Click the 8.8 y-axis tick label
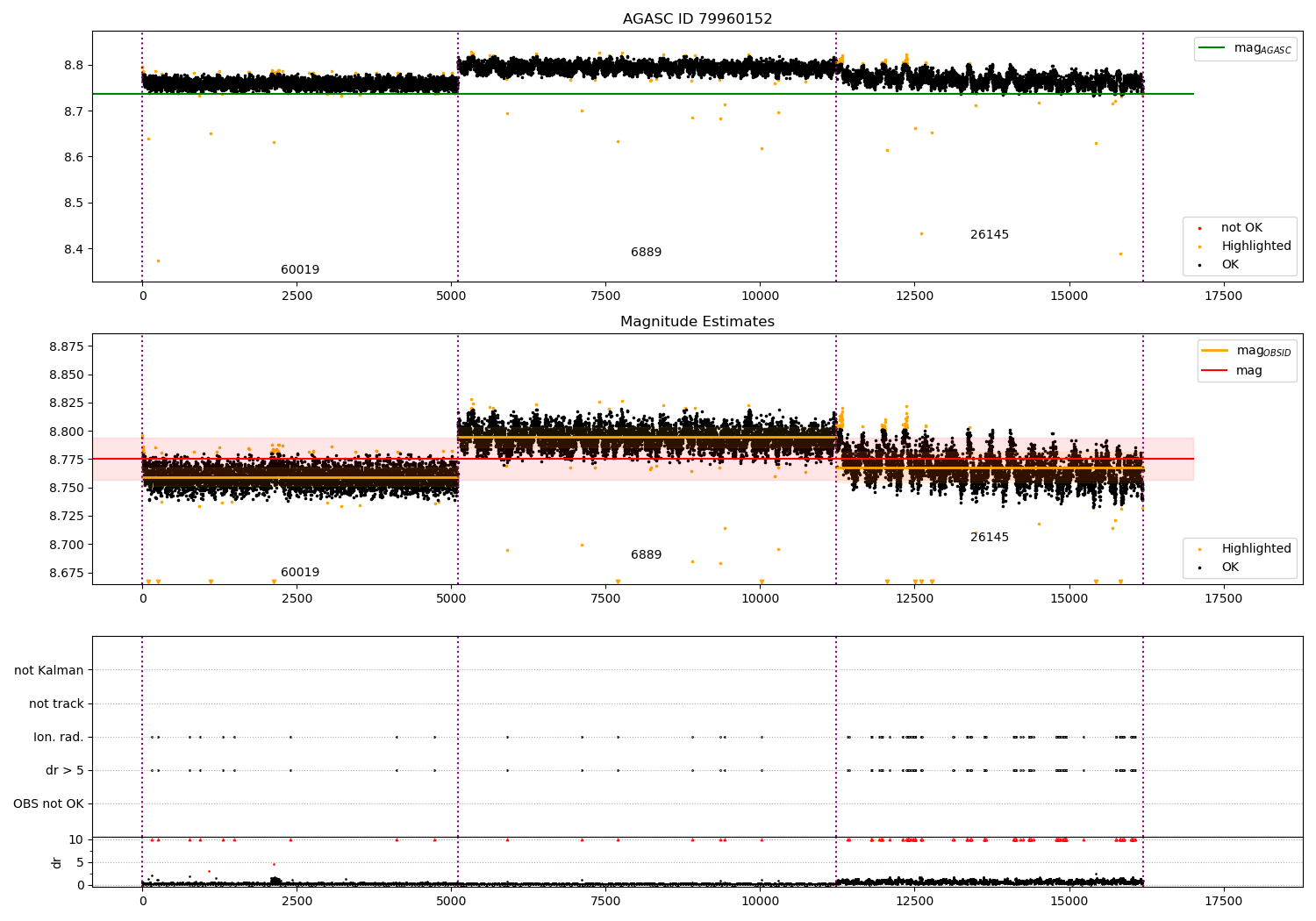1316x921 pixels. (x=73, y=66)
